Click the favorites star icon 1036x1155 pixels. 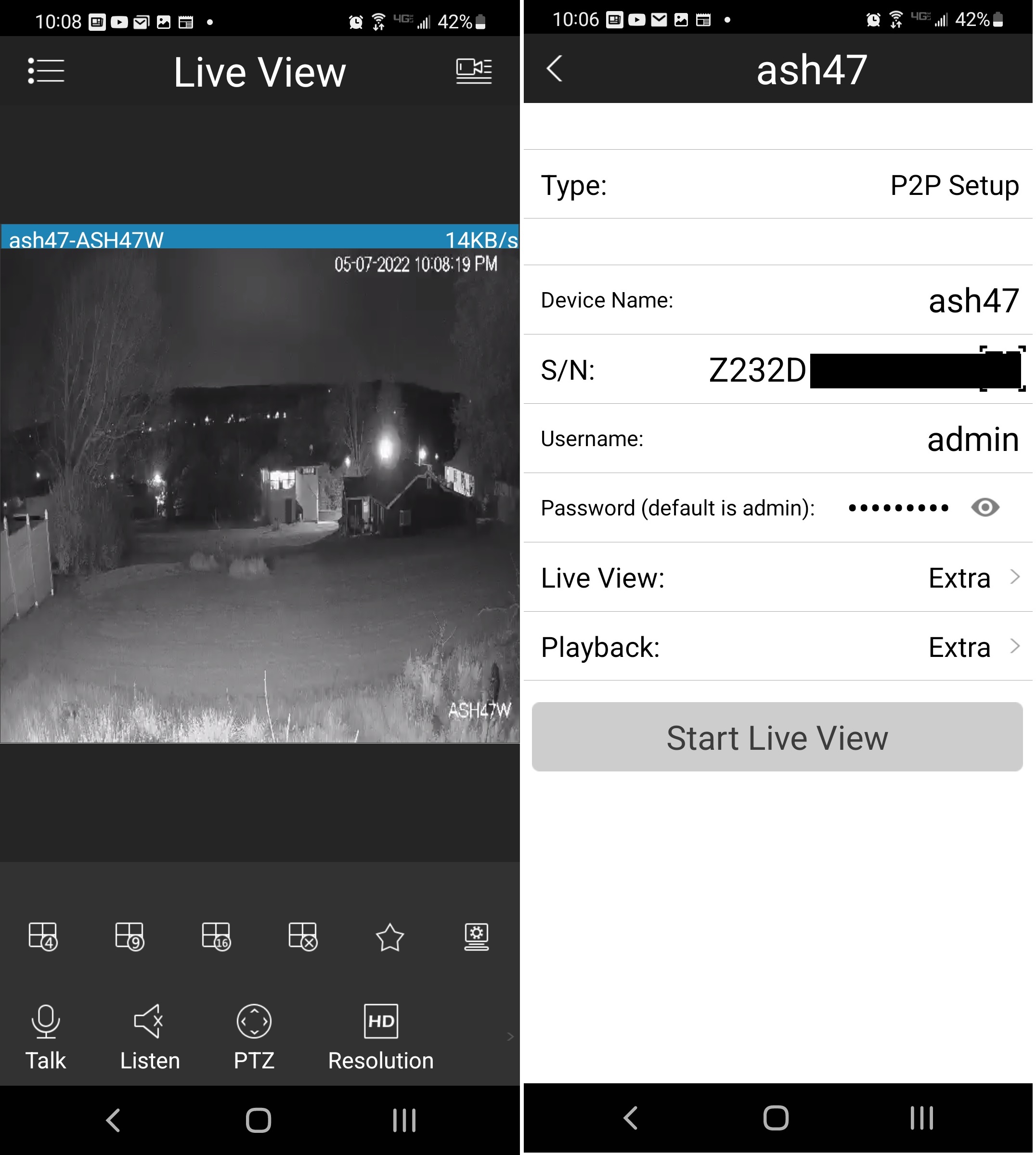pyautogui.click(x=391, y=936)
